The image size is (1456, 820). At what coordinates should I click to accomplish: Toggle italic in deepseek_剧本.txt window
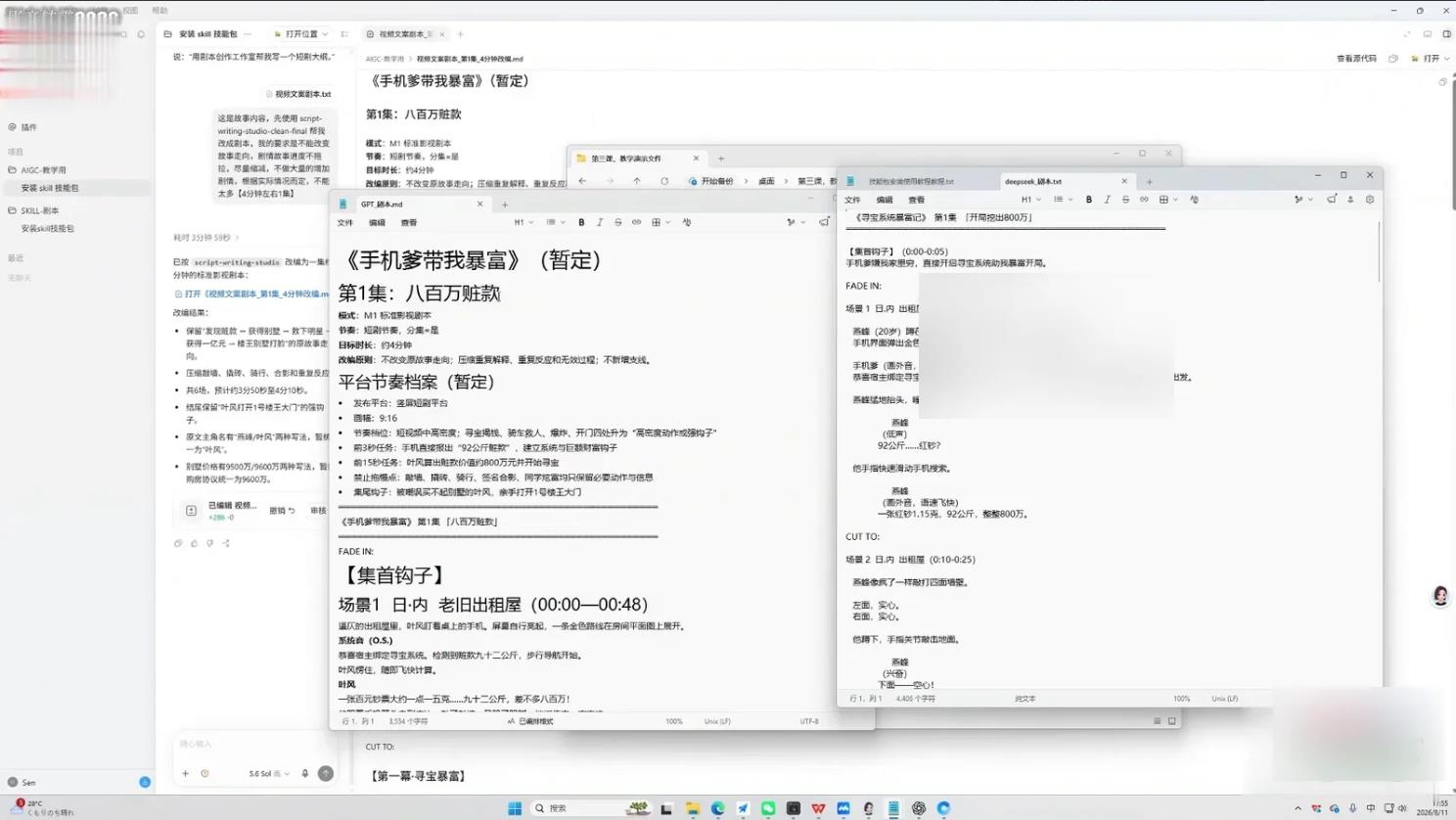click(1107, 200)
